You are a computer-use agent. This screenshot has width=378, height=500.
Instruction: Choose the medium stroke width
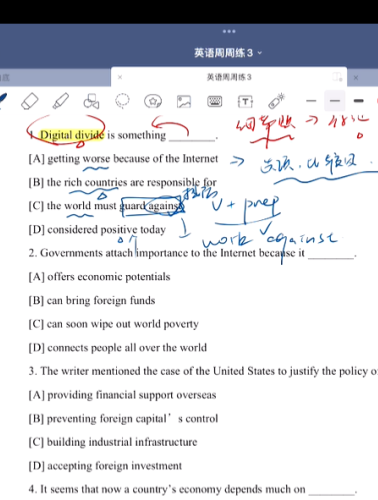pyautogui.click(x=335, y=101)
